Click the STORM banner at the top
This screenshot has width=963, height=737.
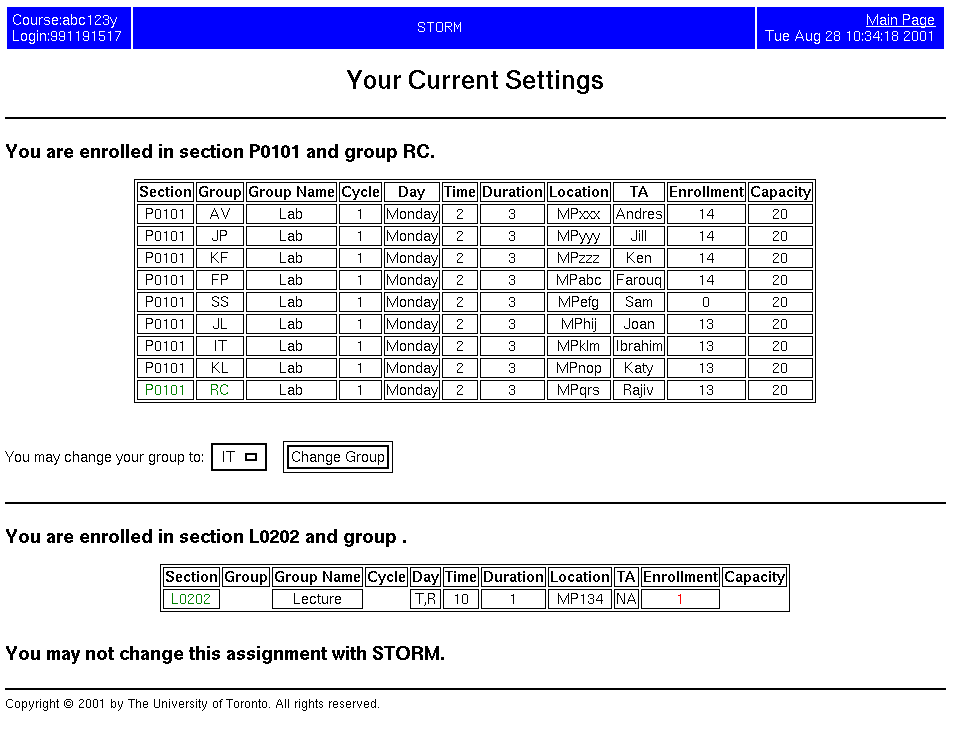pos(439,27)
